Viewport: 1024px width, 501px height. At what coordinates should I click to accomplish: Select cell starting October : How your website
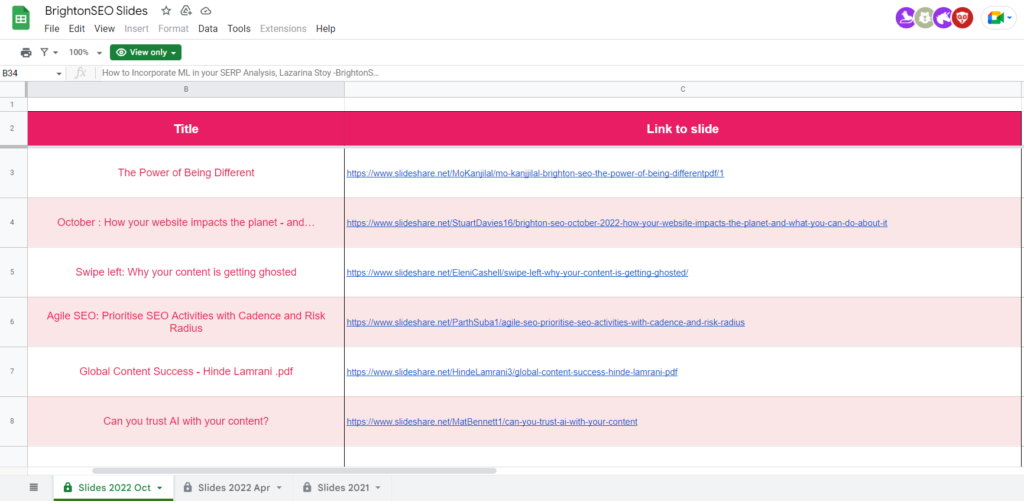(x=186, y=223)
